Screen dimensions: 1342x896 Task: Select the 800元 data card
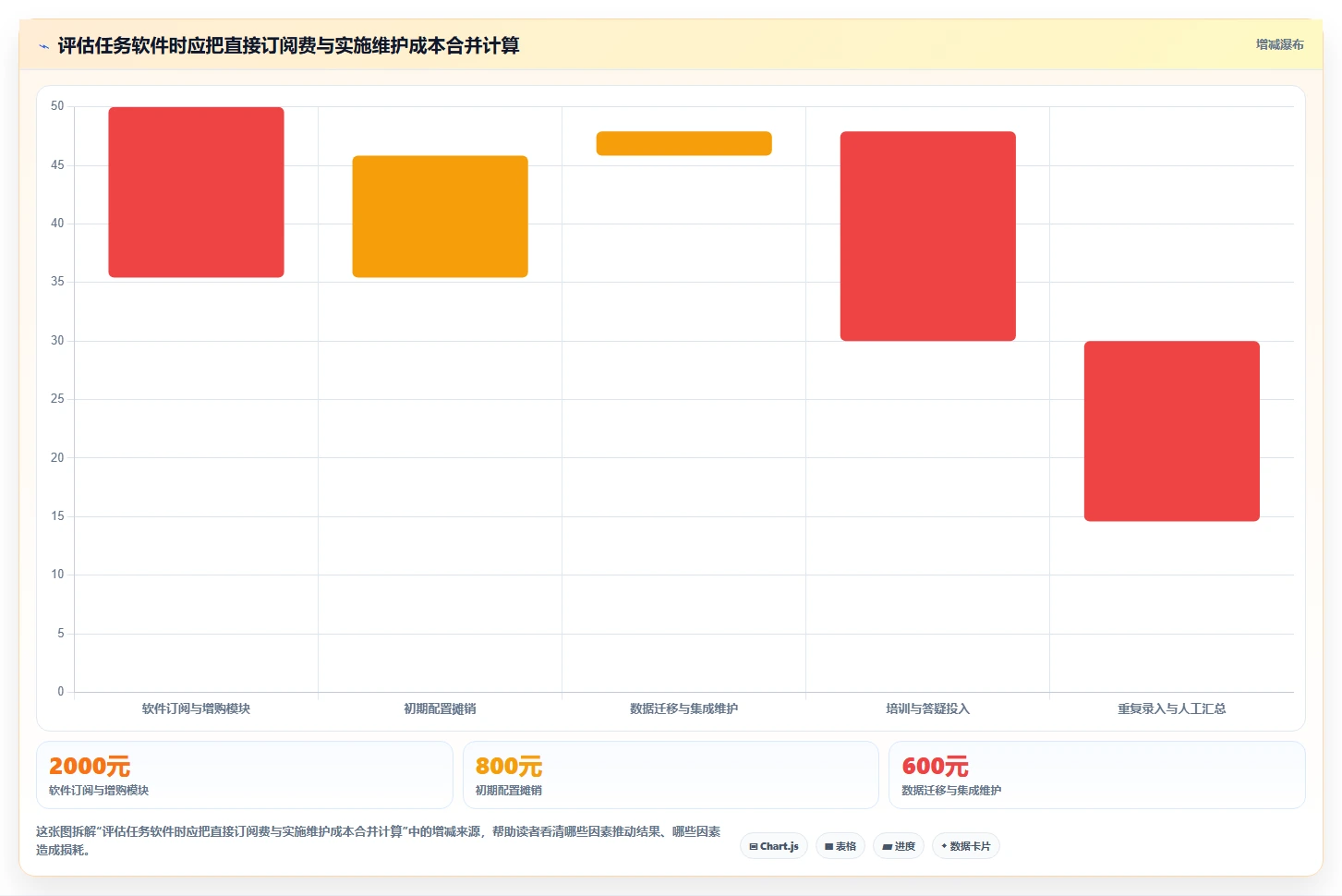(671, 775)
